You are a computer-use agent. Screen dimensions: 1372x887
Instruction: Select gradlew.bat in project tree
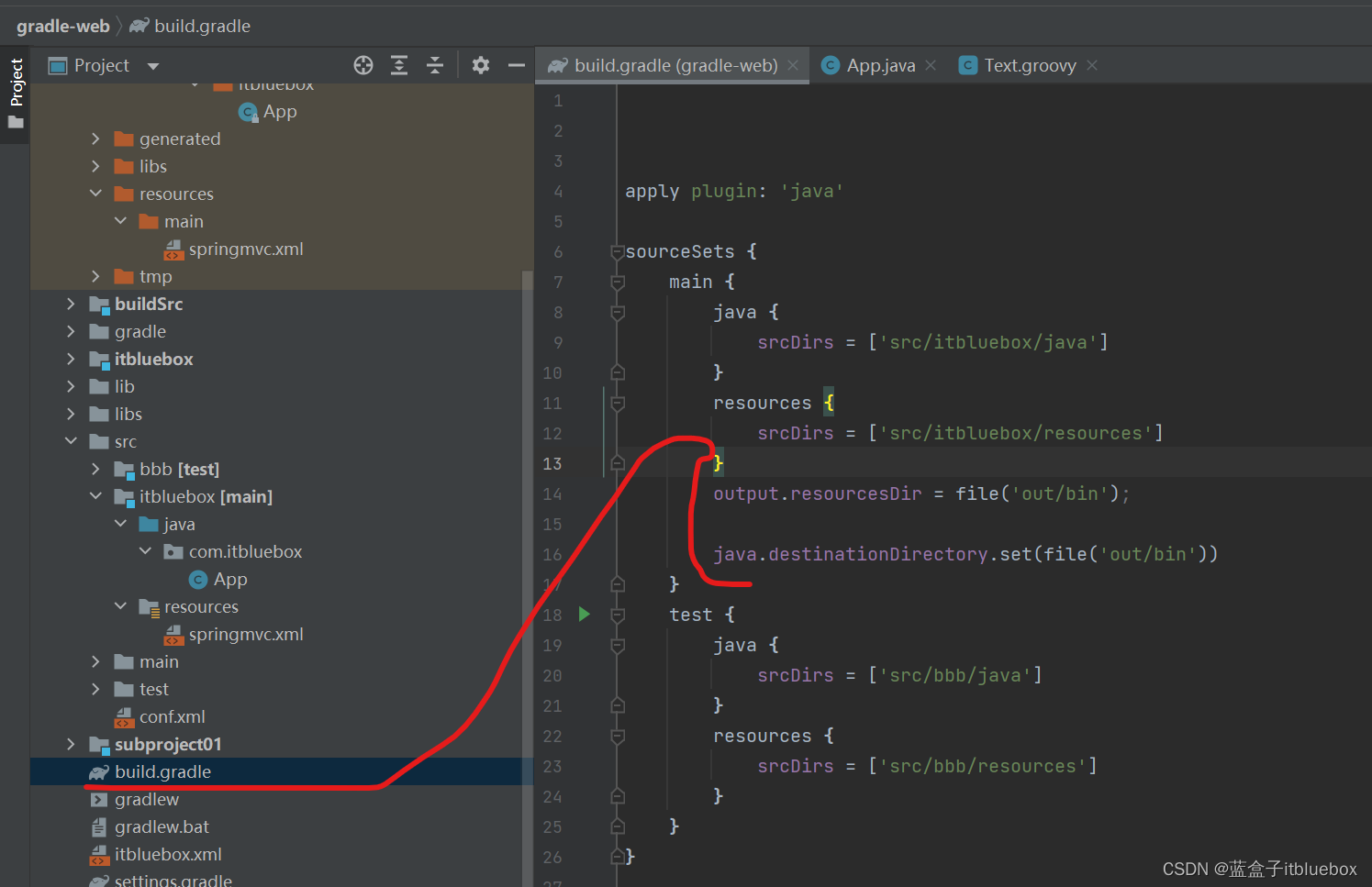pos(162,826)
